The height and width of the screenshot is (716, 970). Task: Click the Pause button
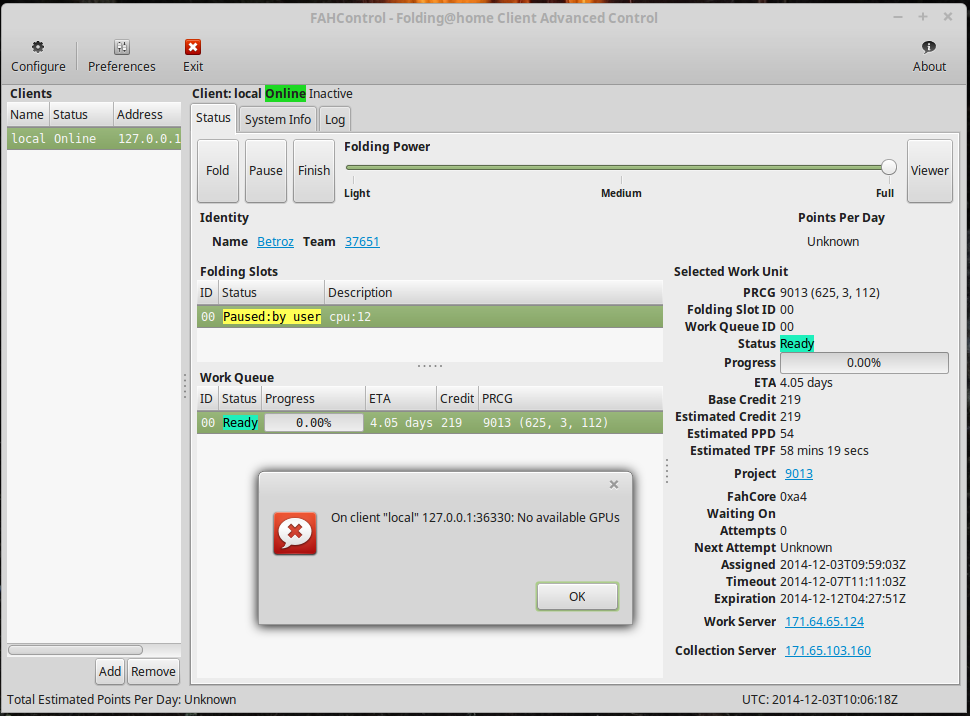(266, 171)
